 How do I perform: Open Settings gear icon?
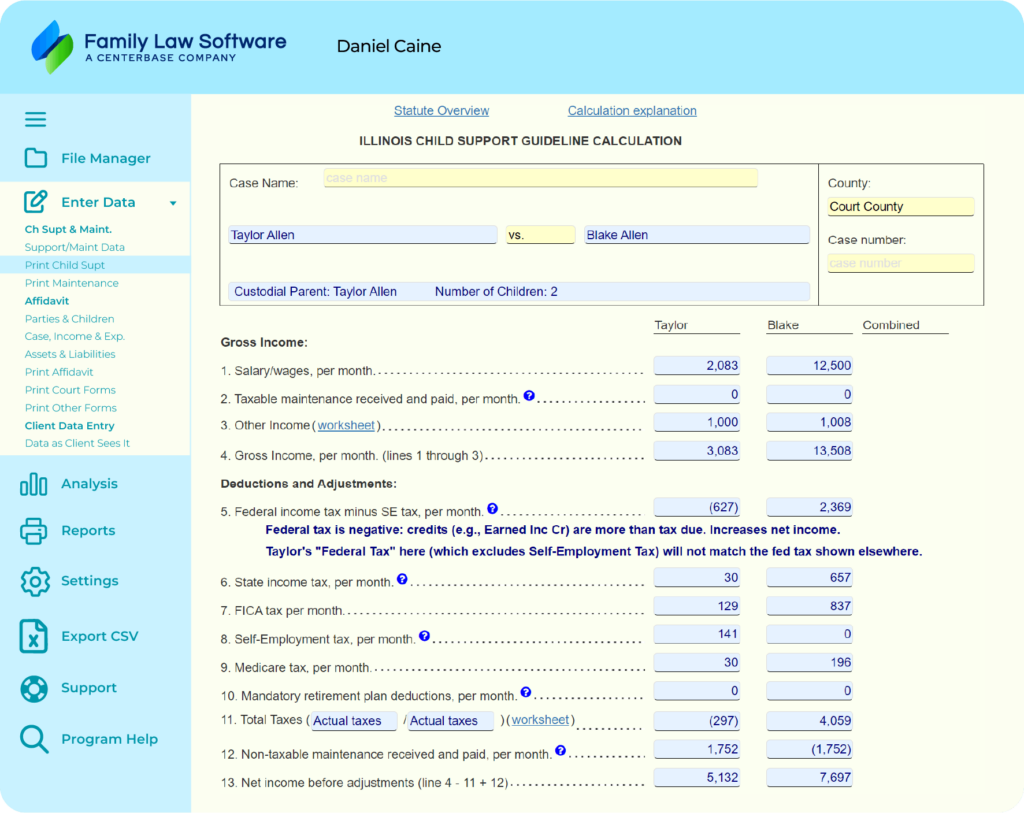tap(35, 581)
